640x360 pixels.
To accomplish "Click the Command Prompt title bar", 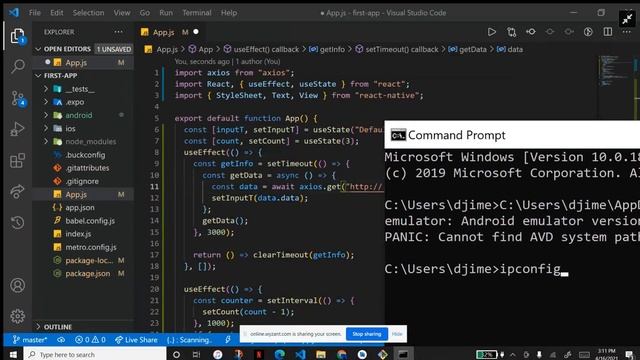I will pyautogui.click(x=512, y=135).
